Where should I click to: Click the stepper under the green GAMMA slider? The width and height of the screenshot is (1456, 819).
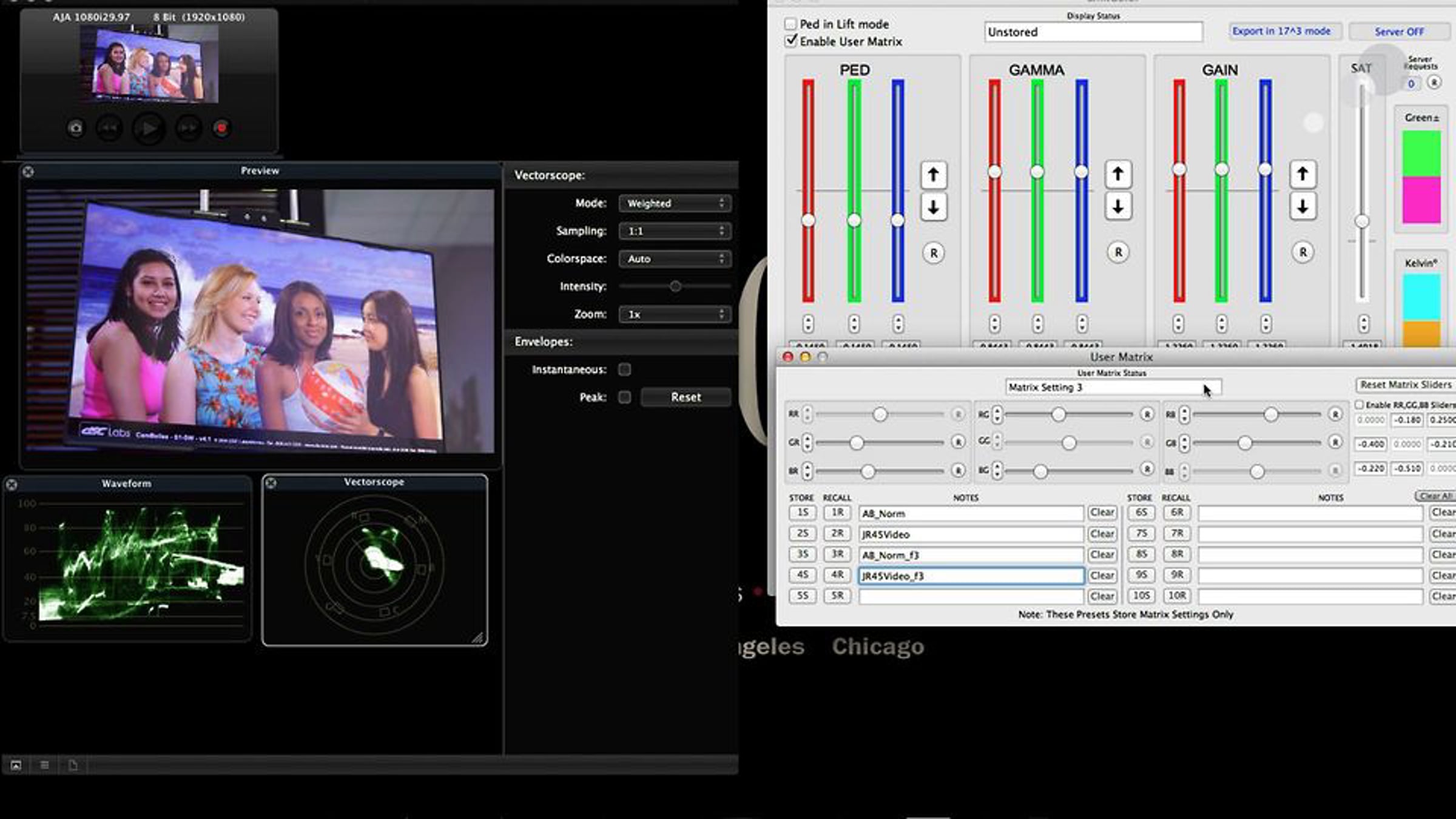coord(1038,324)
